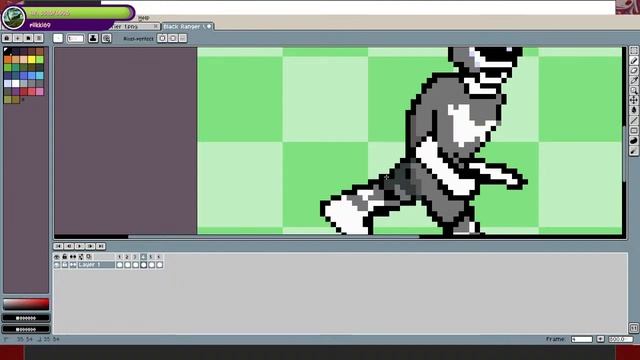Image resolution: width=640 pixels, height=360 pixels.
Task: Select the Line tool
Action: click(633, 120)
